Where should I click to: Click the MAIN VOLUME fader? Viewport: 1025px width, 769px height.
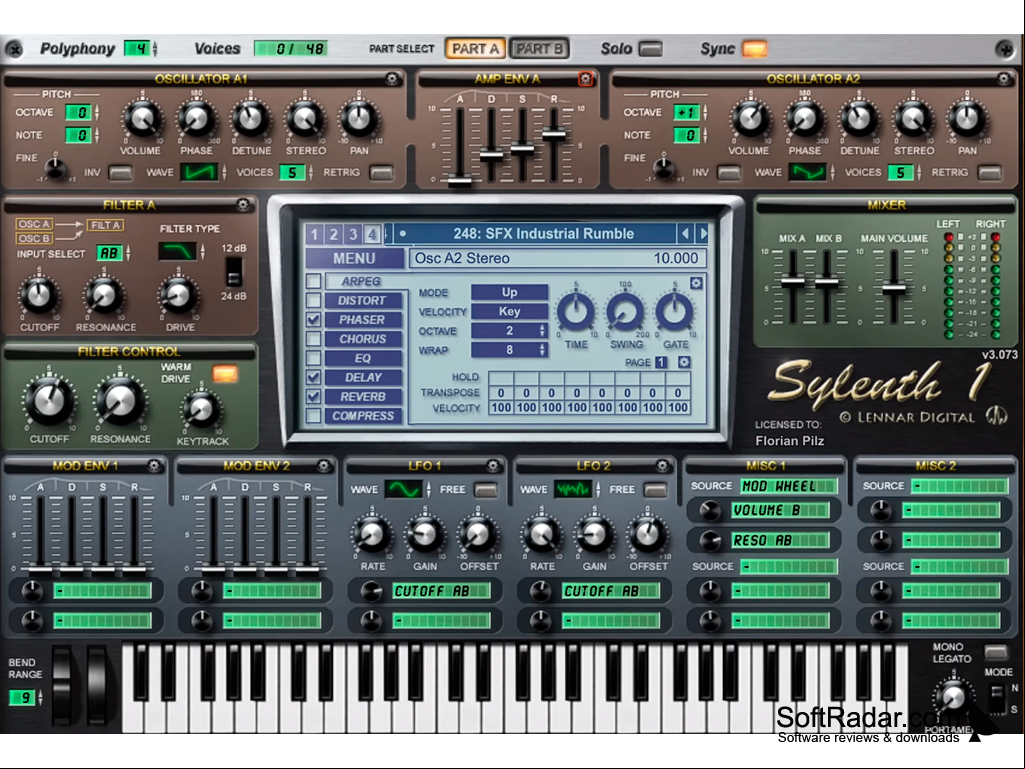click(894, 288)
